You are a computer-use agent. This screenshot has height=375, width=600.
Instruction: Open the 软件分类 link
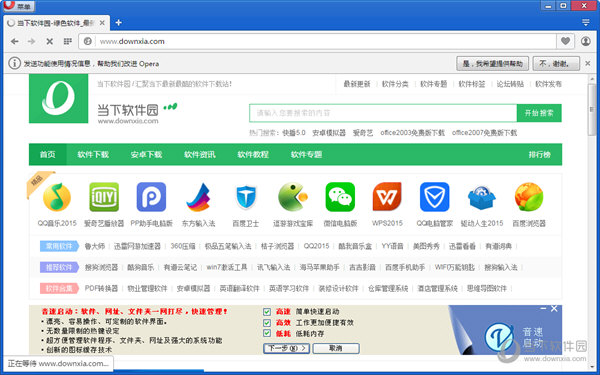[x=395, y=84]
